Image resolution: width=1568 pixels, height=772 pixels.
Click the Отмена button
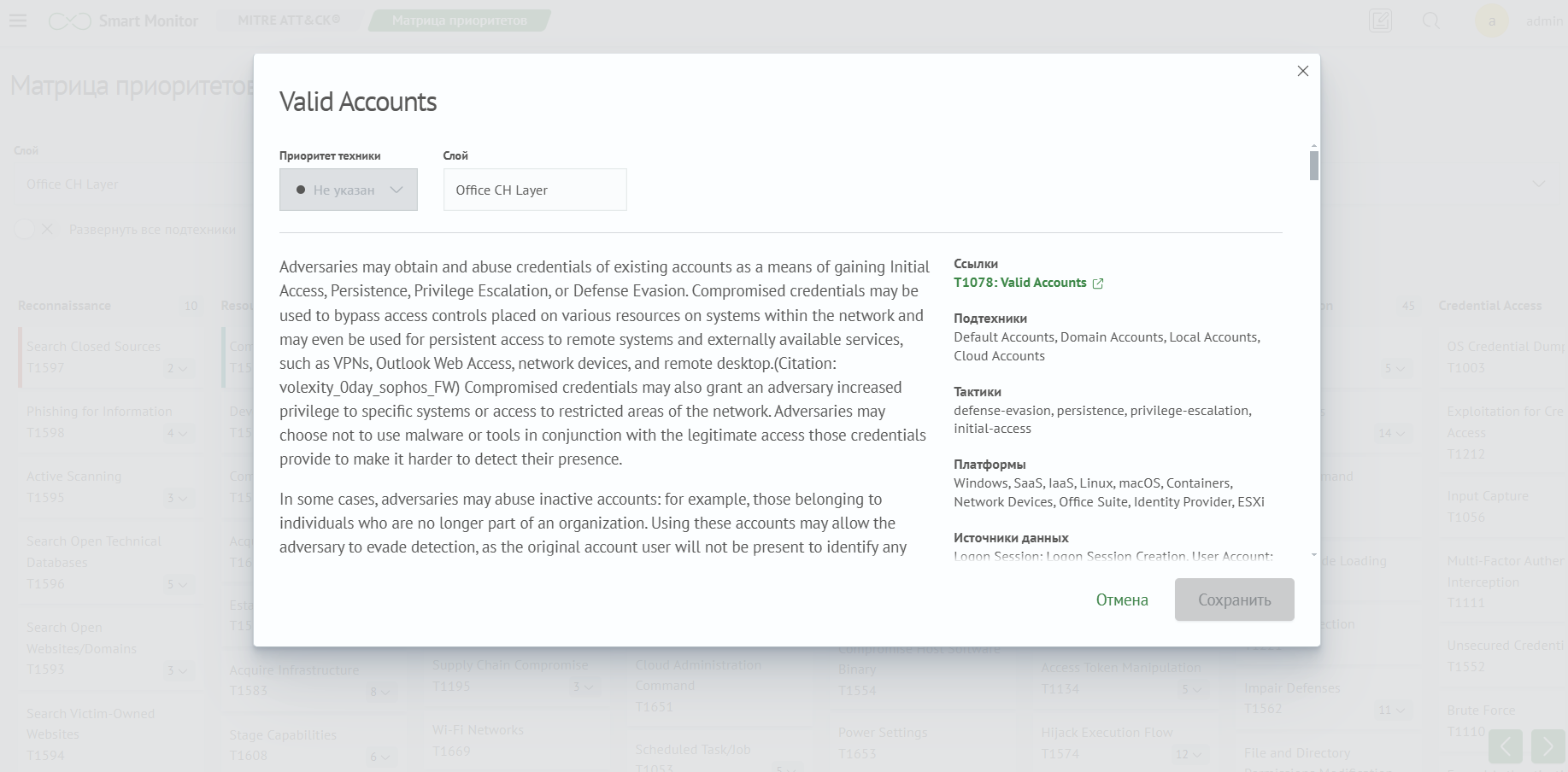click(x=1122, y=599)
